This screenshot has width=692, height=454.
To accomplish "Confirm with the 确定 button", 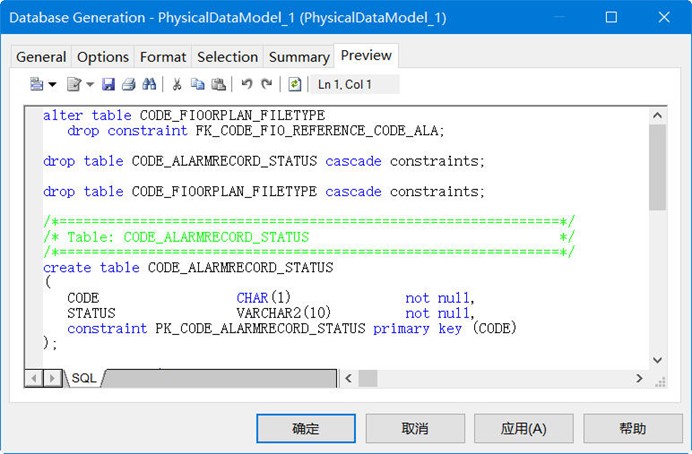I will (x=306, y=428).
